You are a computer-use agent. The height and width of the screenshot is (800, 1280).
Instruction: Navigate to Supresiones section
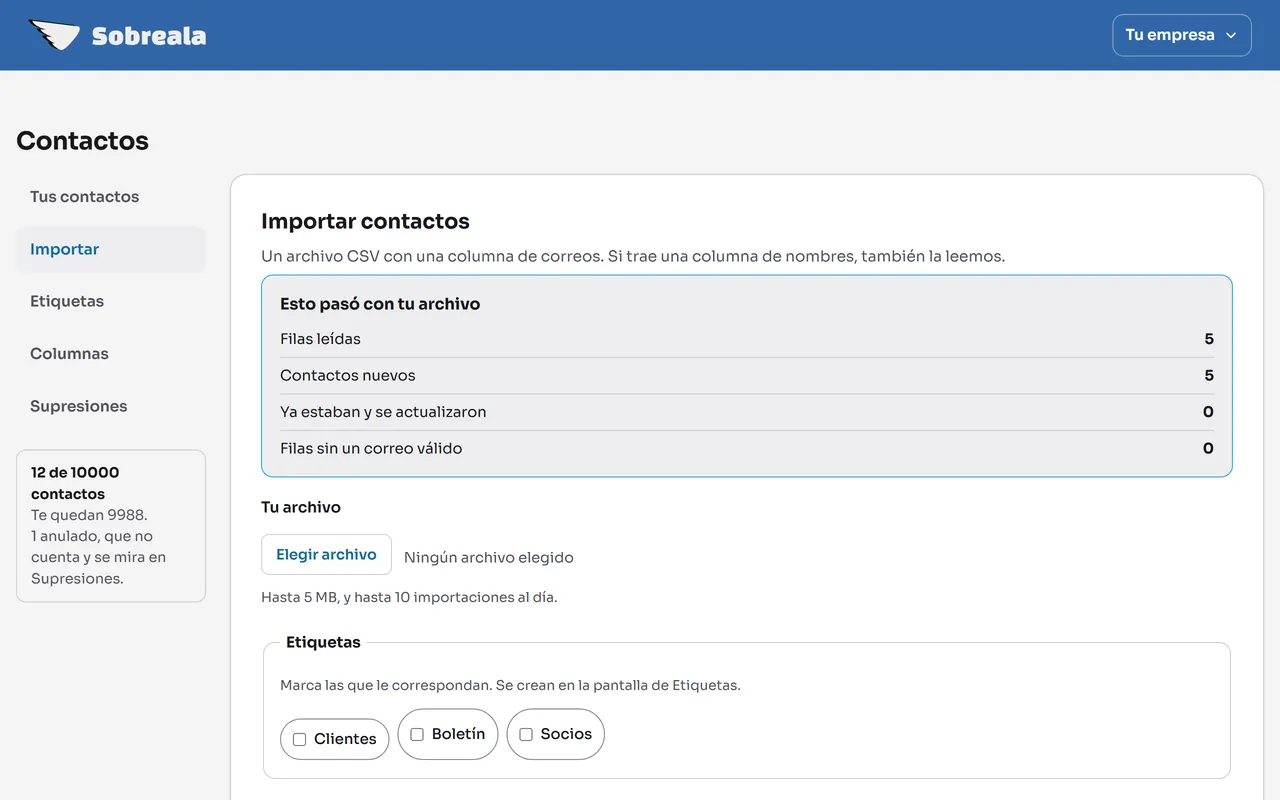pos(111,406)
